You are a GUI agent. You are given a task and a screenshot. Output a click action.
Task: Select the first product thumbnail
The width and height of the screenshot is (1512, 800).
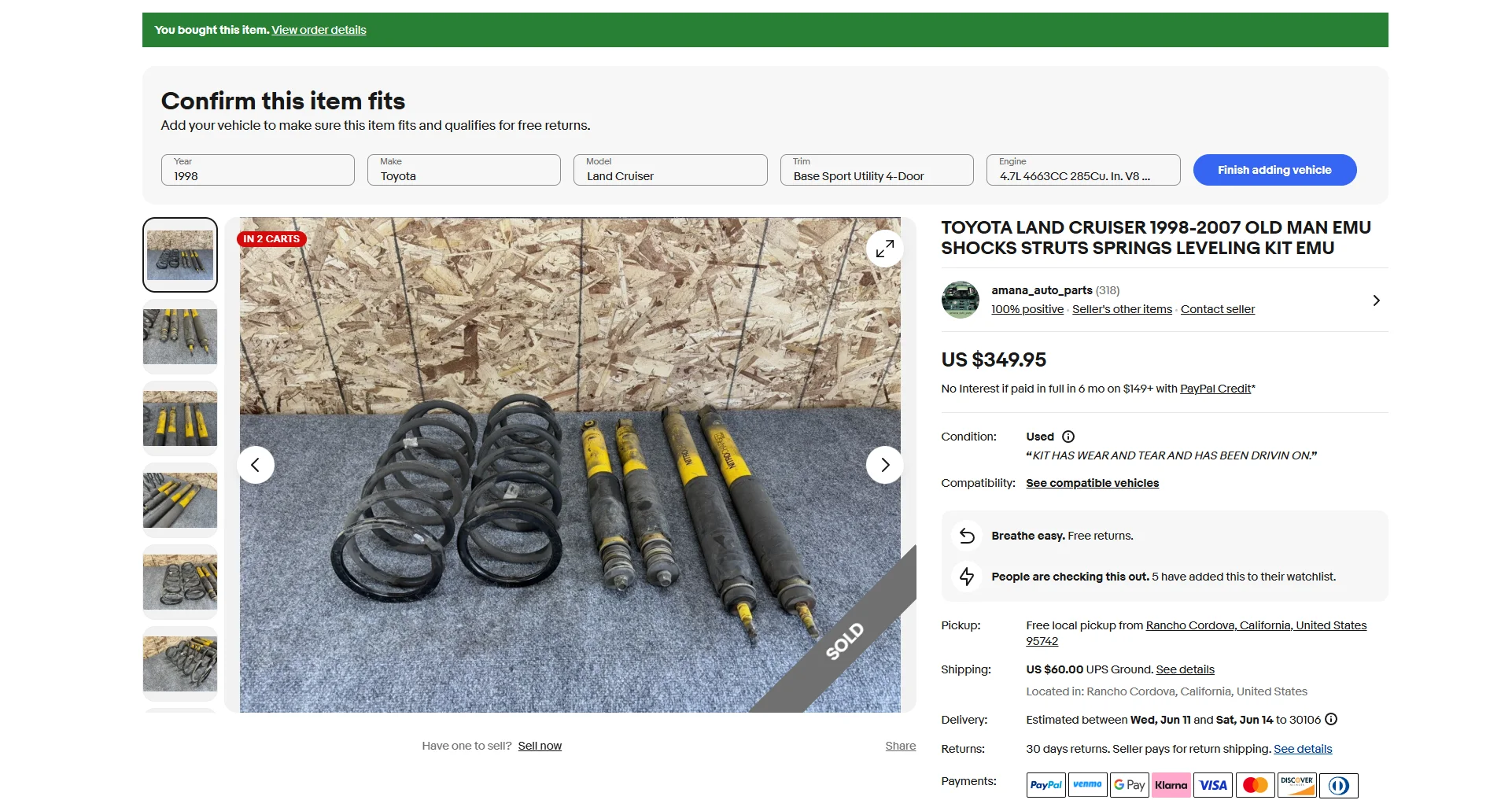pos(180,255)
